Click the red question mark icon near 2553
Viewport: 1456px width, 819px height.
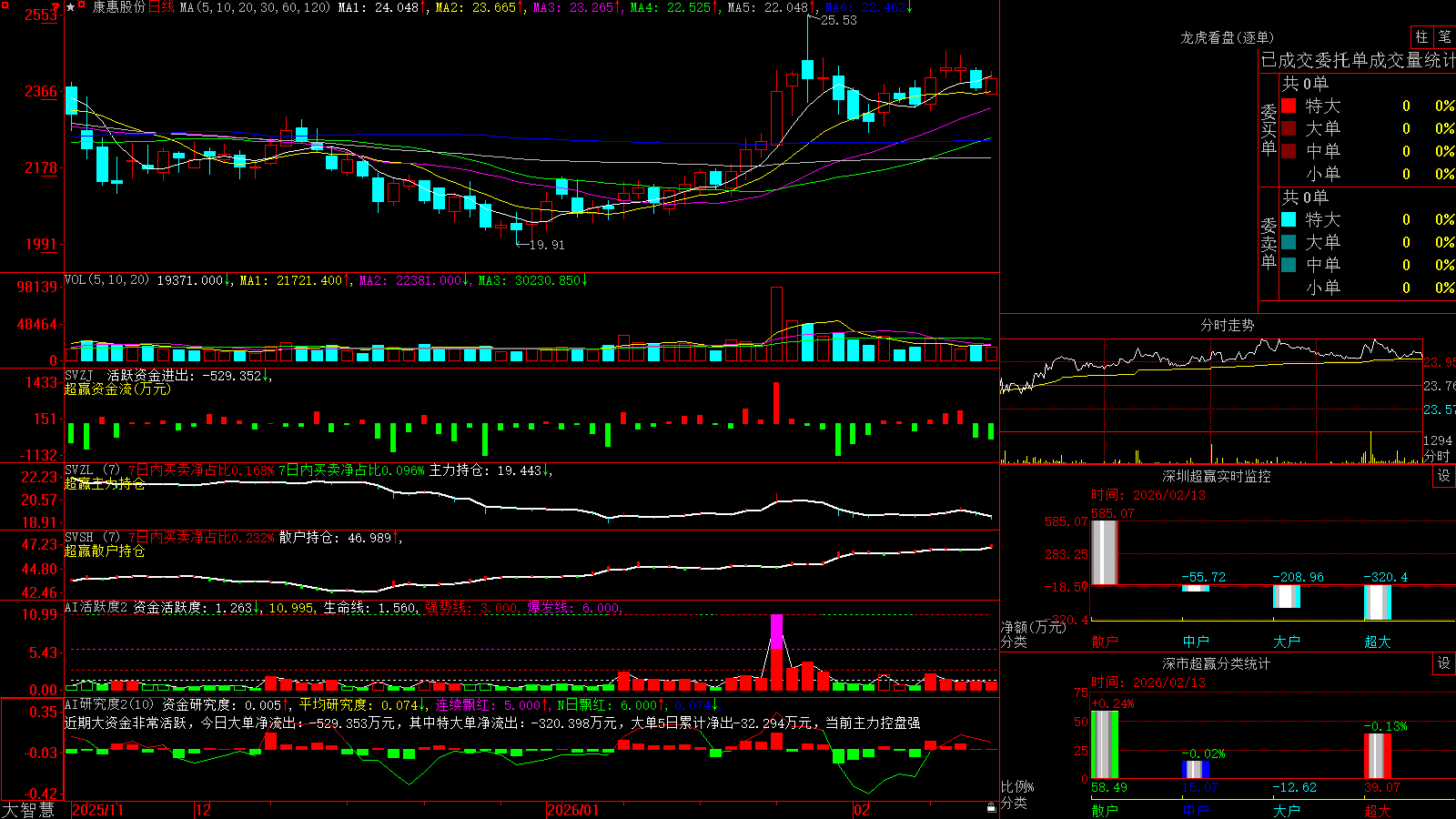[x=56, y=7]
